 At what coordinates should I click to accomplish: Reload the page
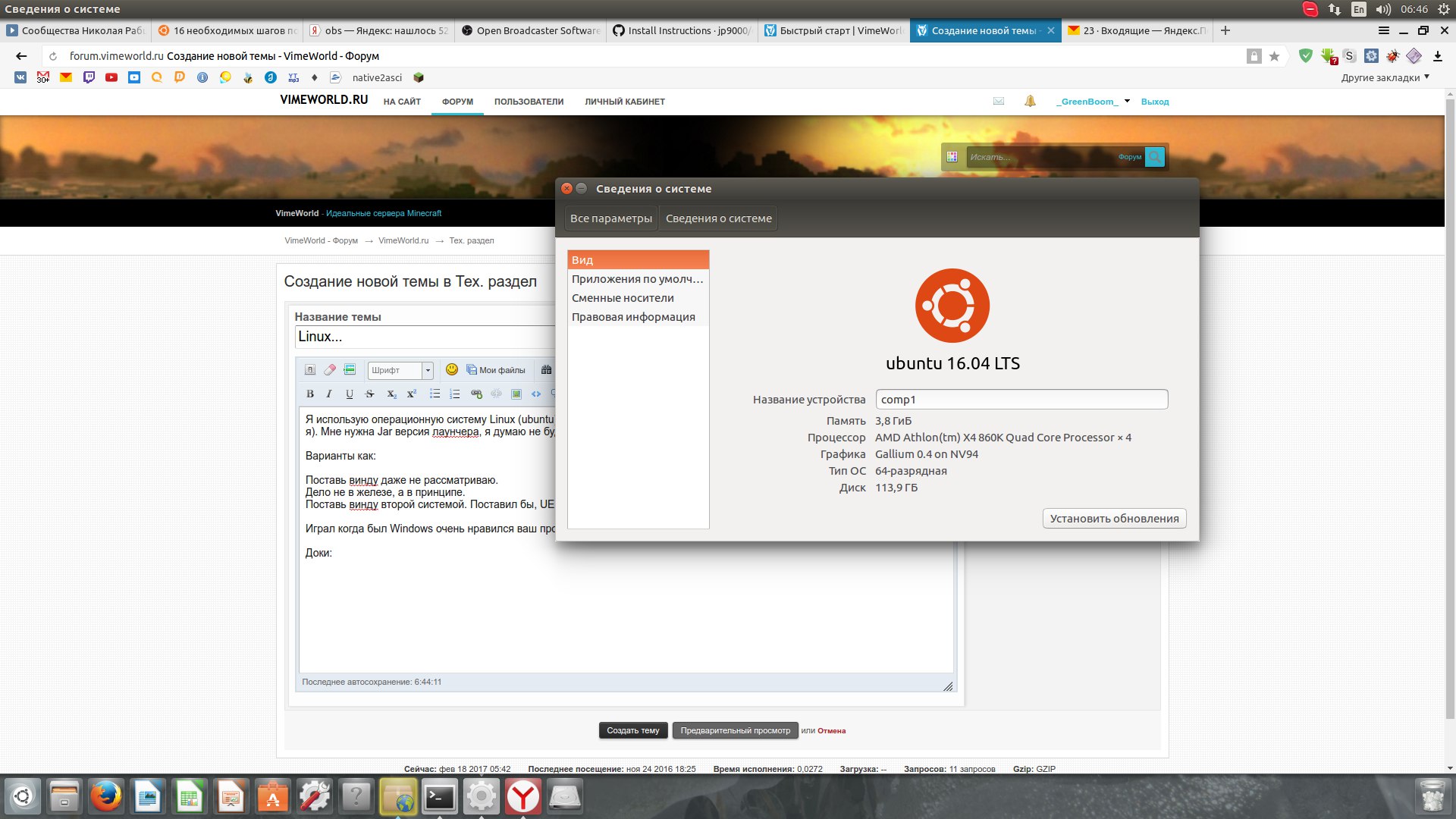point(52,56)
